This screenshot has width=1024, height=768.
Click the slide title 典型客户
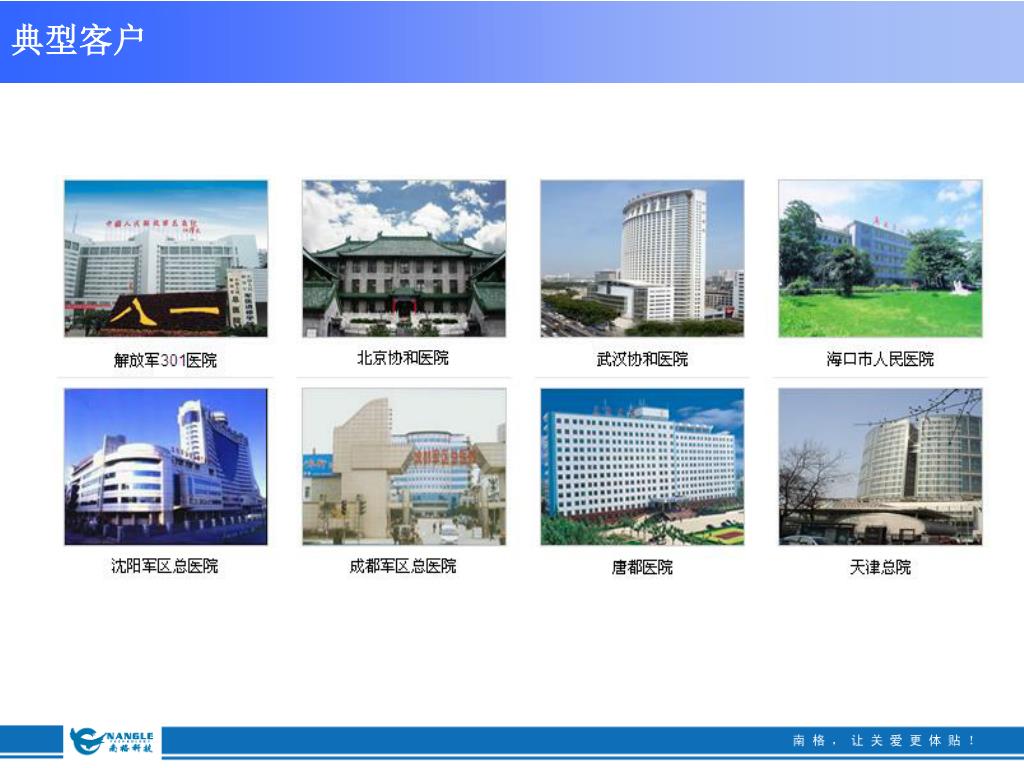pyautogui.click(x=78, y=40)
